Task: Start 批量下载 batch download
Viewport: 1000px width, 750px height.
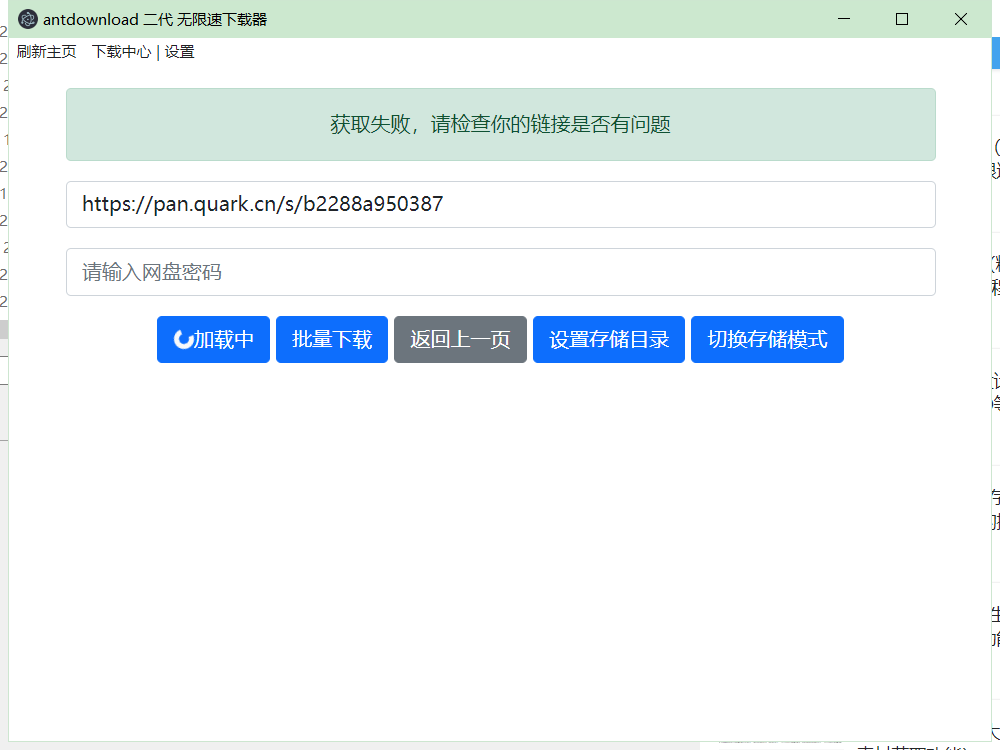Action: click(332, 339)
